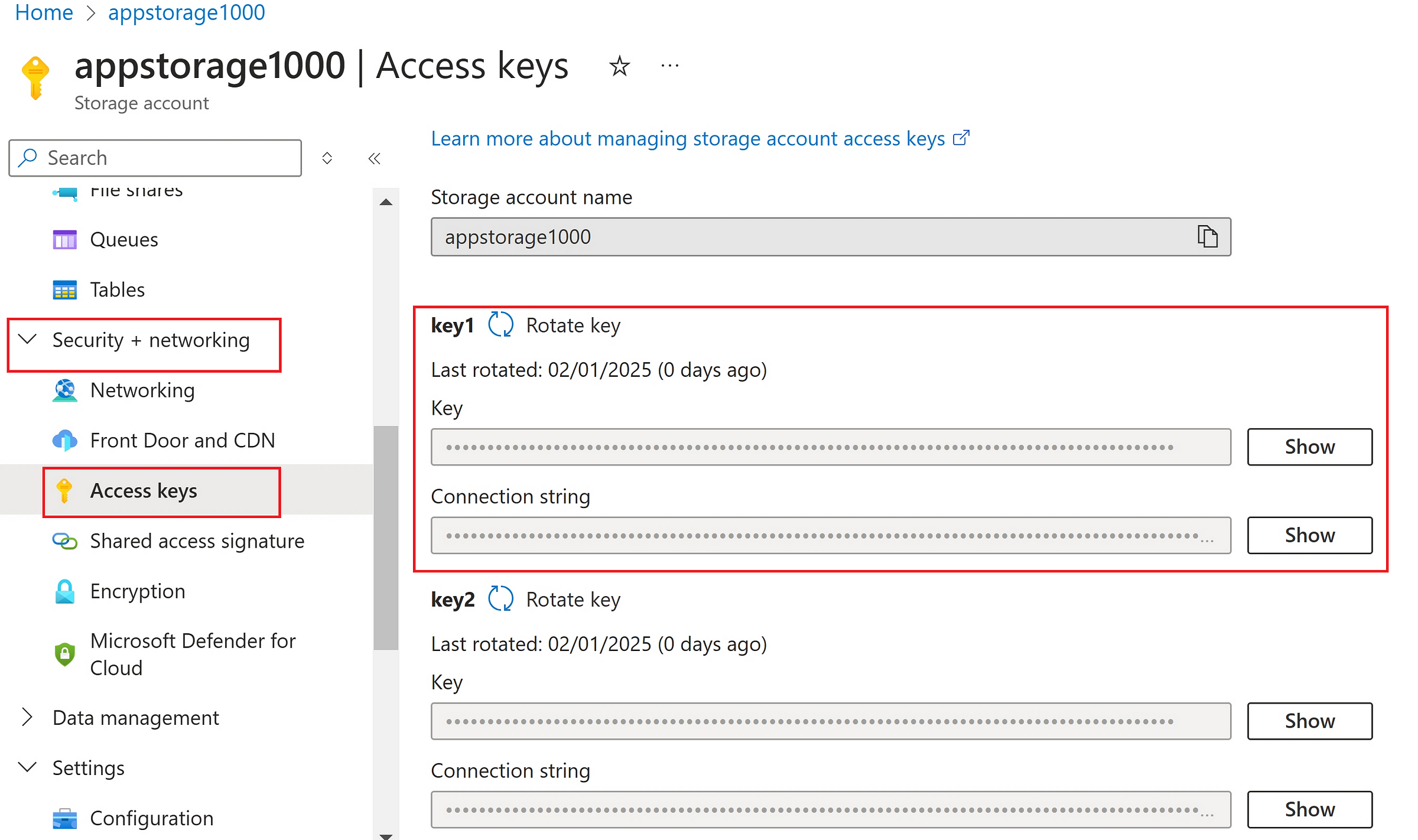Click the hidden key1 Connection string field
The width and height of the screenshot is (1418, 840).
coord(831,535)
